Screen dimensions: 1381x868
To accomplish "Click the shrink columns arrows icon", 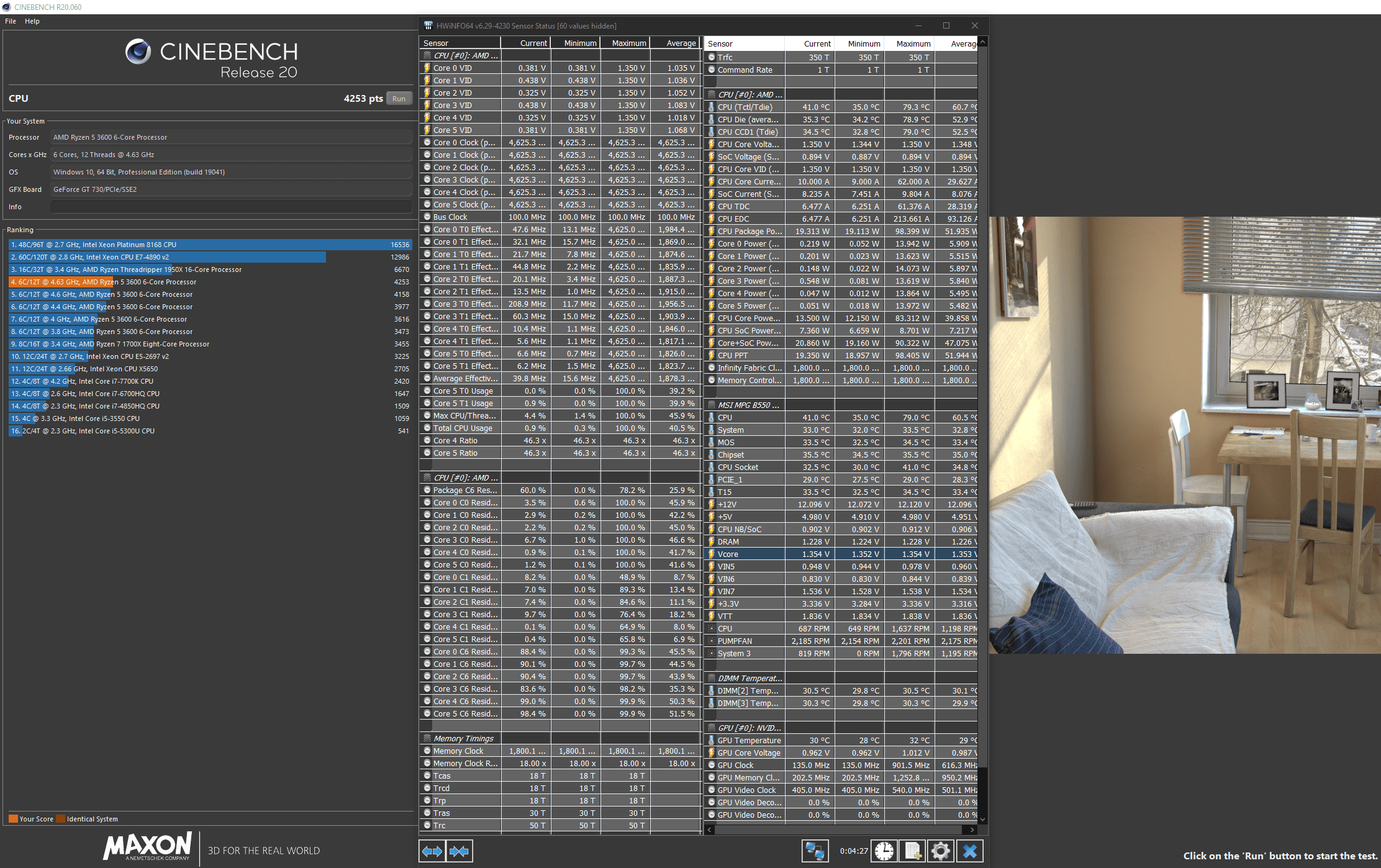I will [x=459, y=851].
